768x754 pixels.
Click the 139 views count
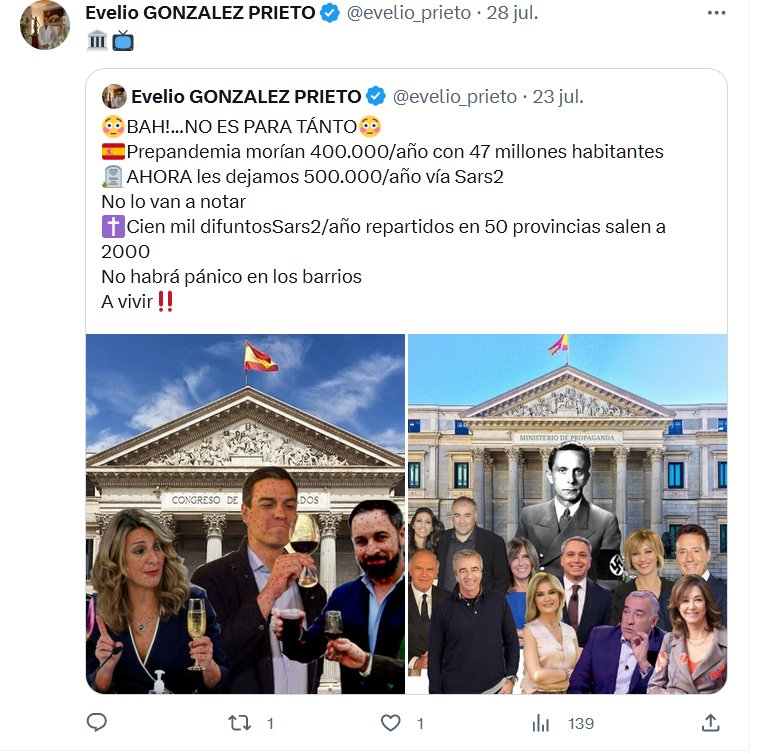click(x=581, y=723)
